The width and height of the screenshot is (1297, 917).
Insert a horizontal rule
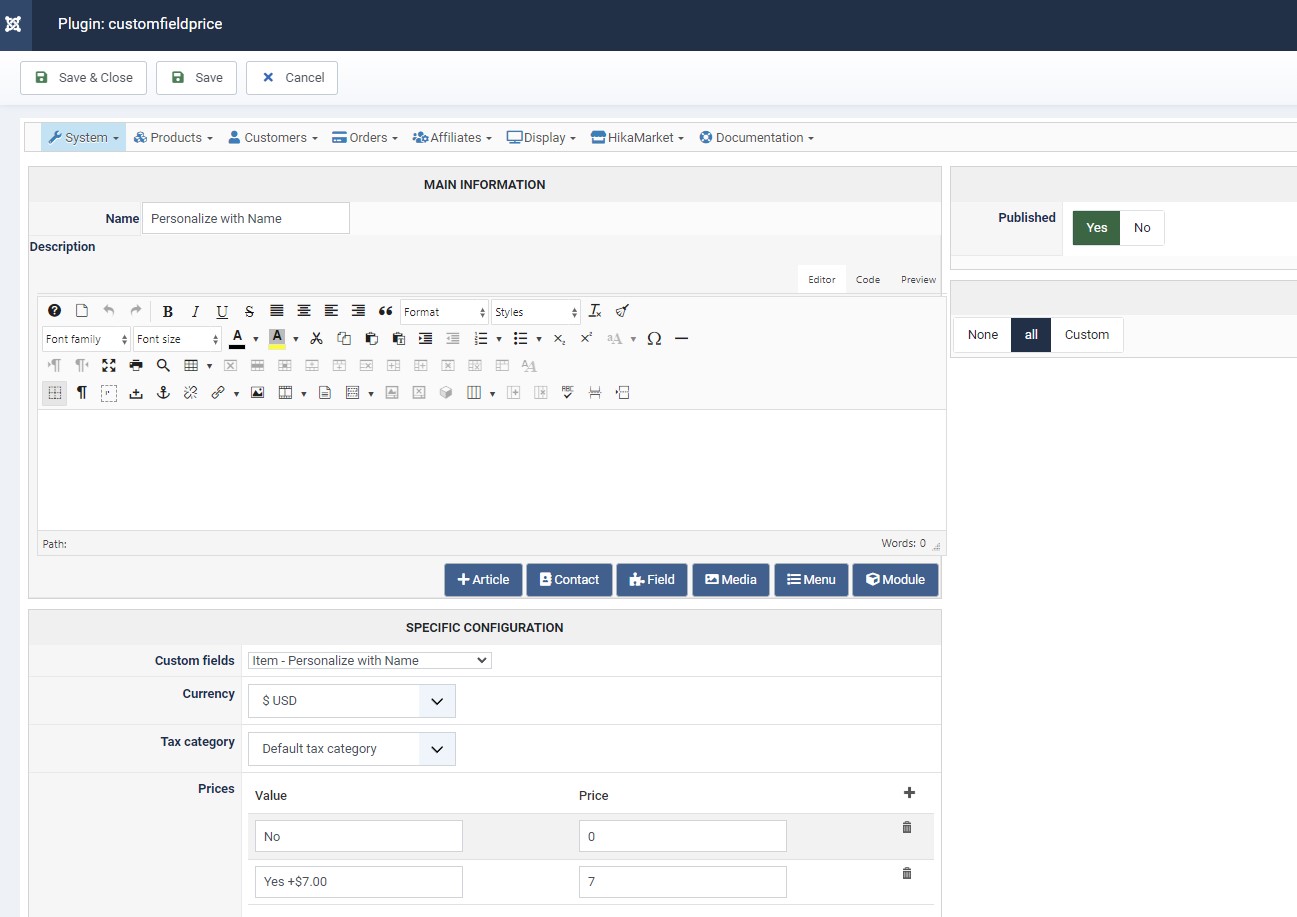click(681, 338)
